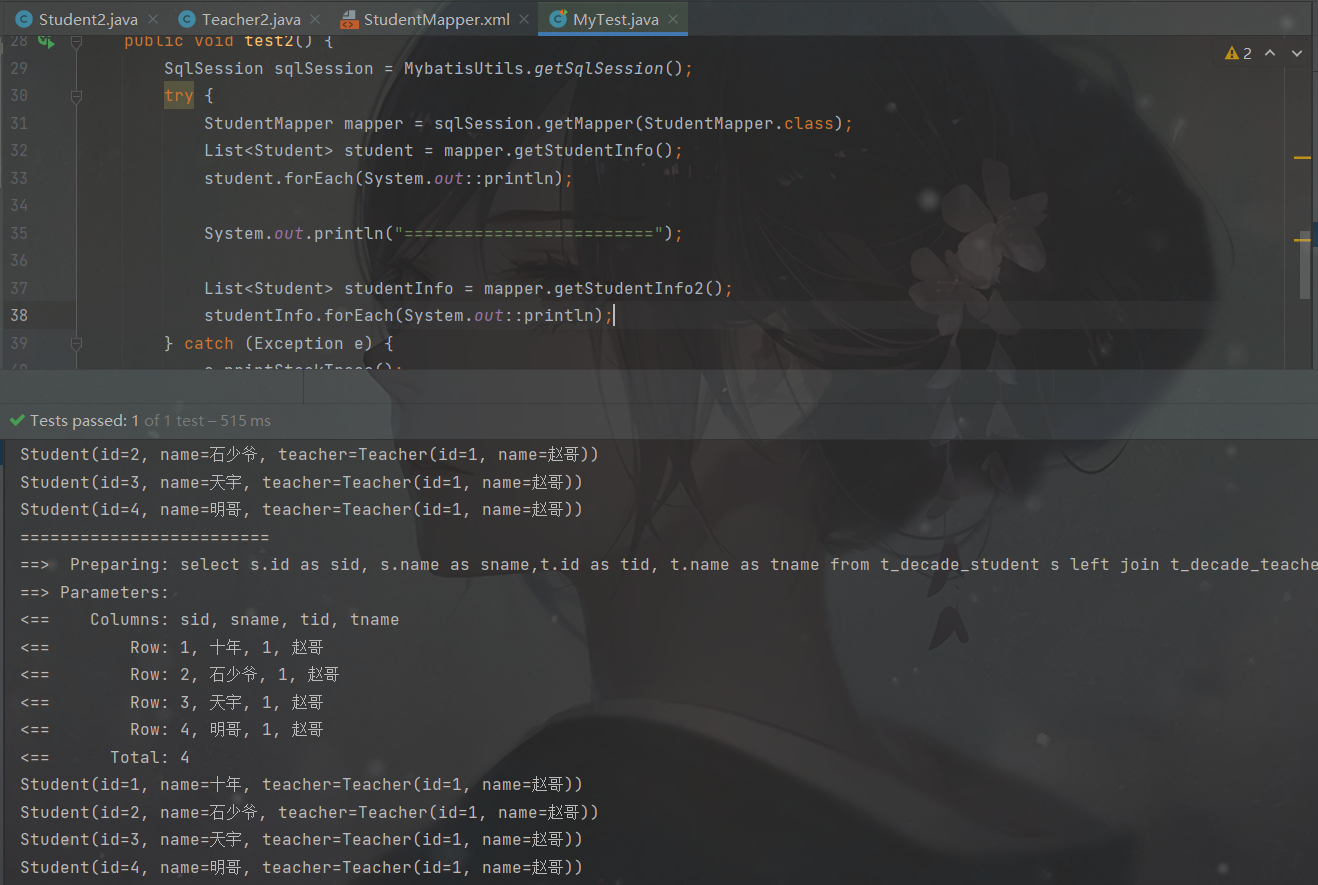The width and height of the screenshot is (1318, 885).
Task: Click the 'Row: 3, 天宇, 1, 赵哥' line
Action: click(227, 702)
